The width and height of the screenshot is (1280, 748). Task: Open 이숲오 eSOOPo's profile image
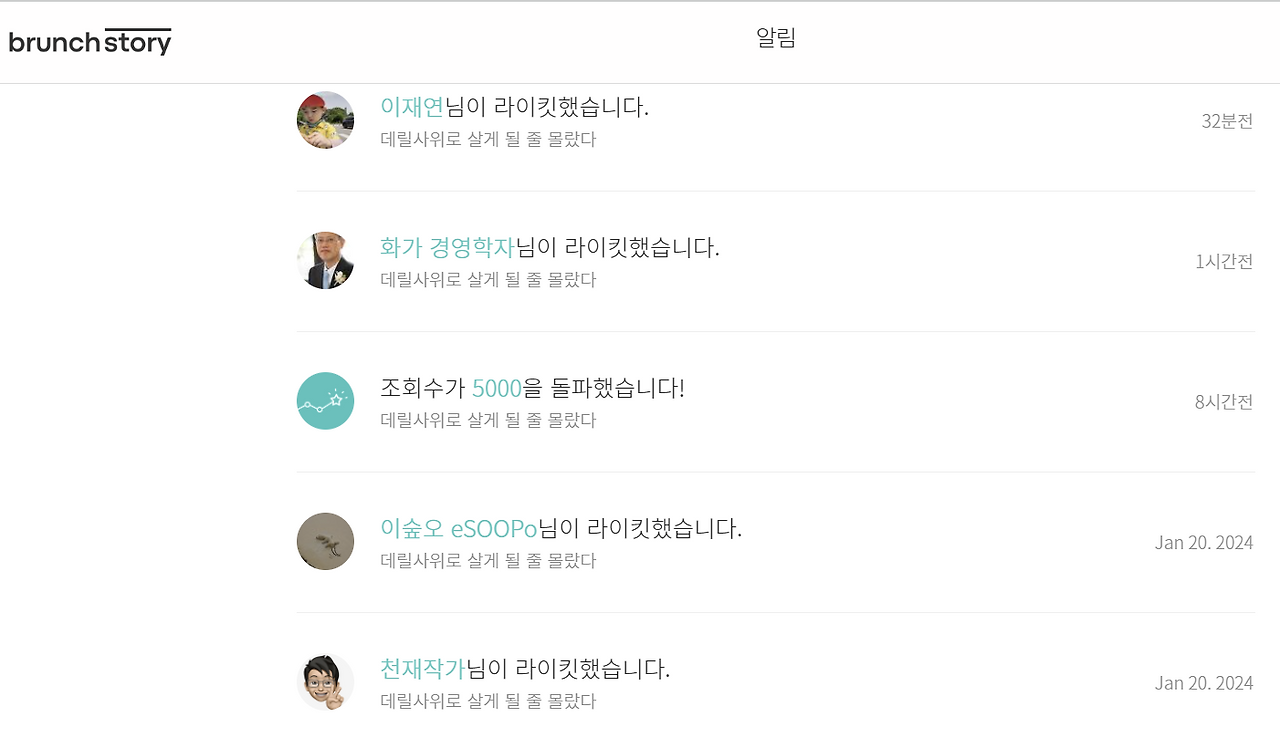324,541
